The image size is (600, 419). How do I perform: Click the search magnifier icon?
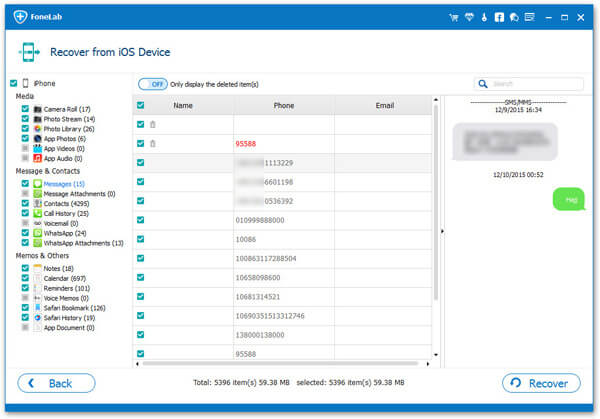[x=483, y=84]
